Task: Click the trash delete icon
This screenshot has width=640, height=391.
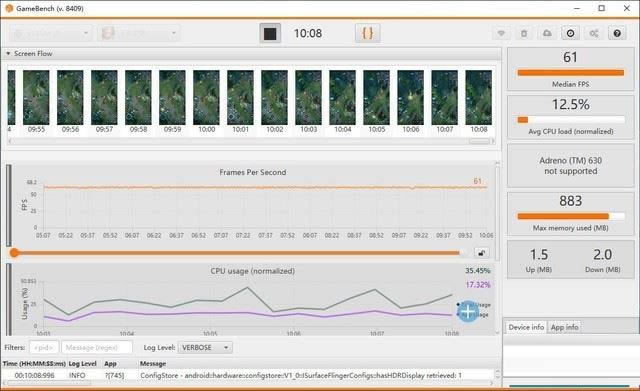Action: [x=524, y=33]
